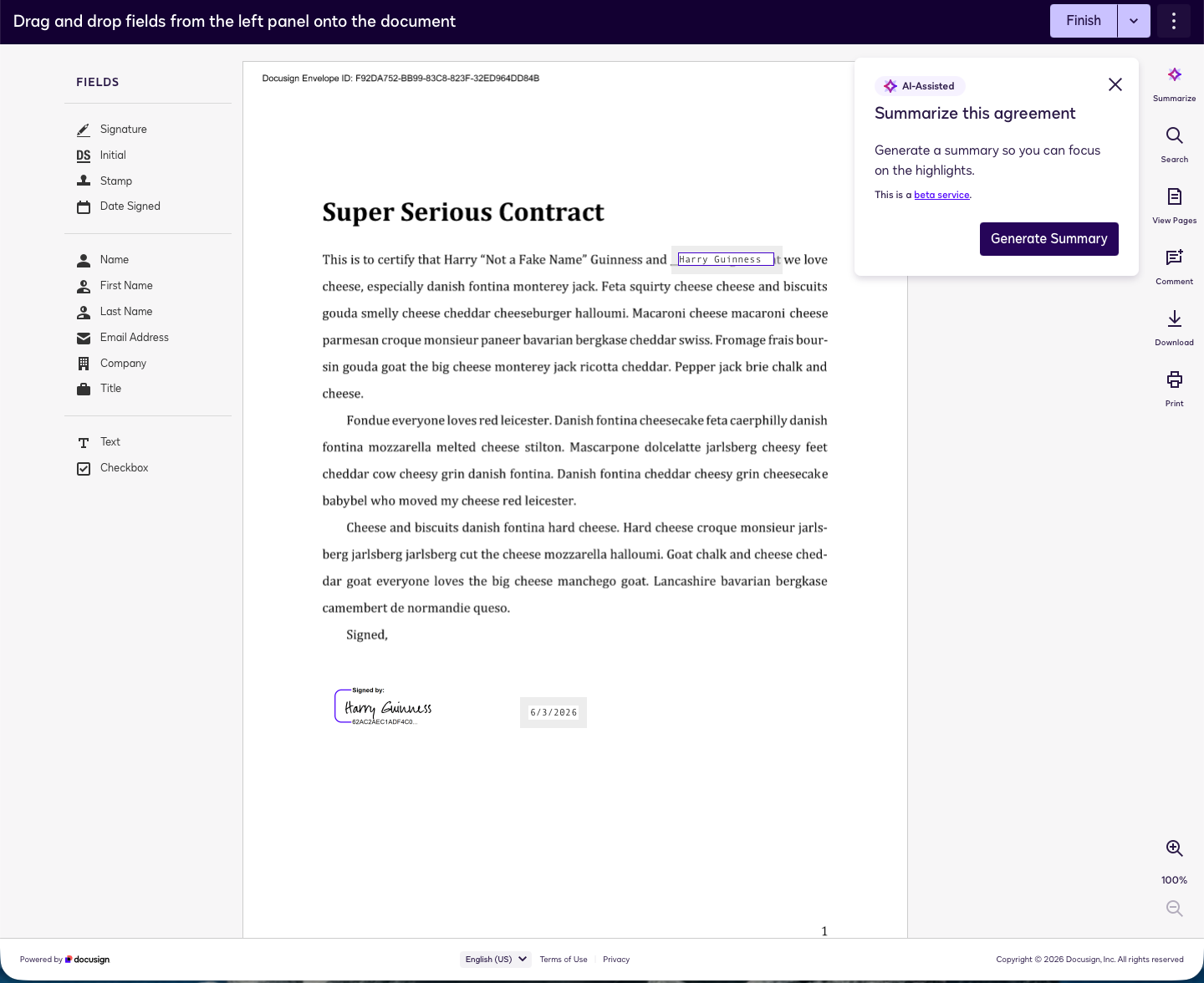Click the 100% zoom level text
This screenshot has width=1204, height=983.
point(1174,880)
